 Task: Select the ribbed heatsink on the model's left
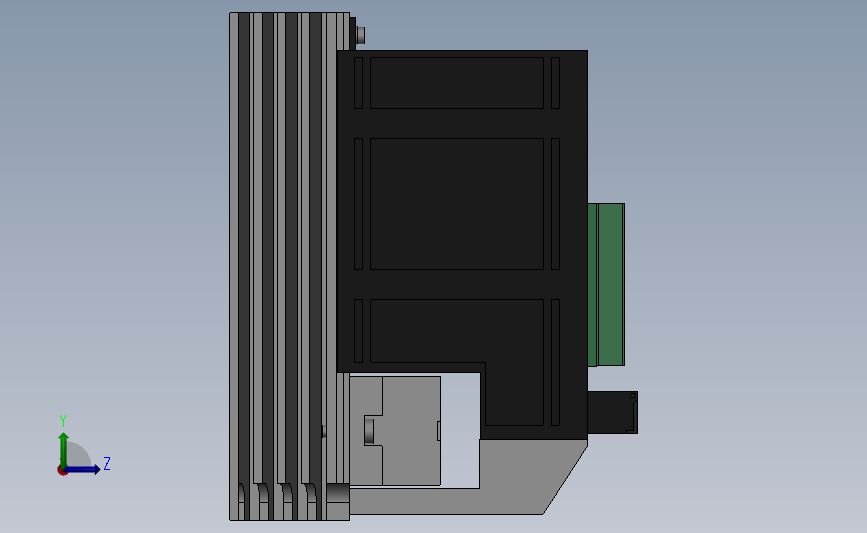pyautogui.click(x=289, y=266)
